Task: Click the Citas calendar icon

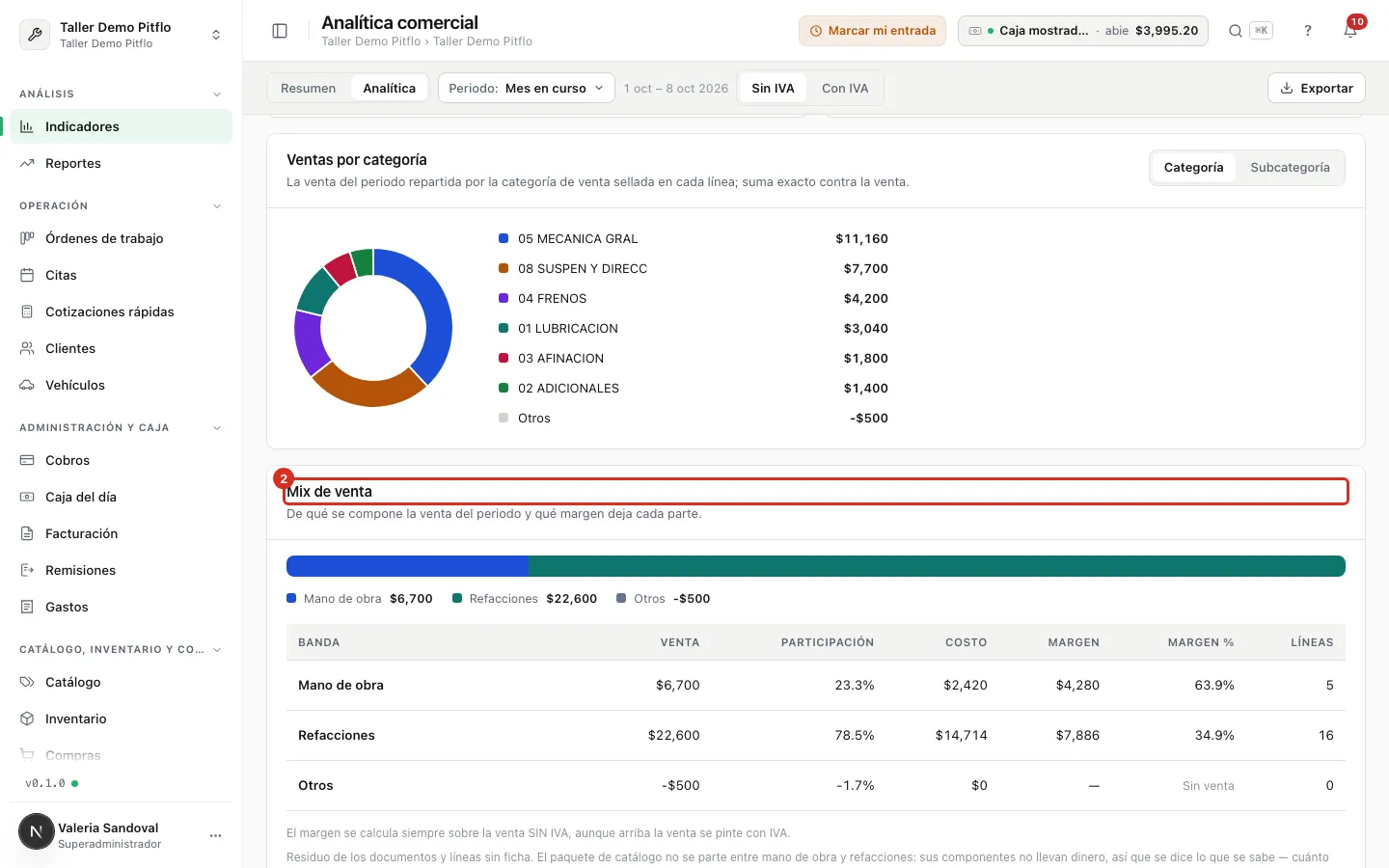Action: pyautogui.click(x=27, y=275)
